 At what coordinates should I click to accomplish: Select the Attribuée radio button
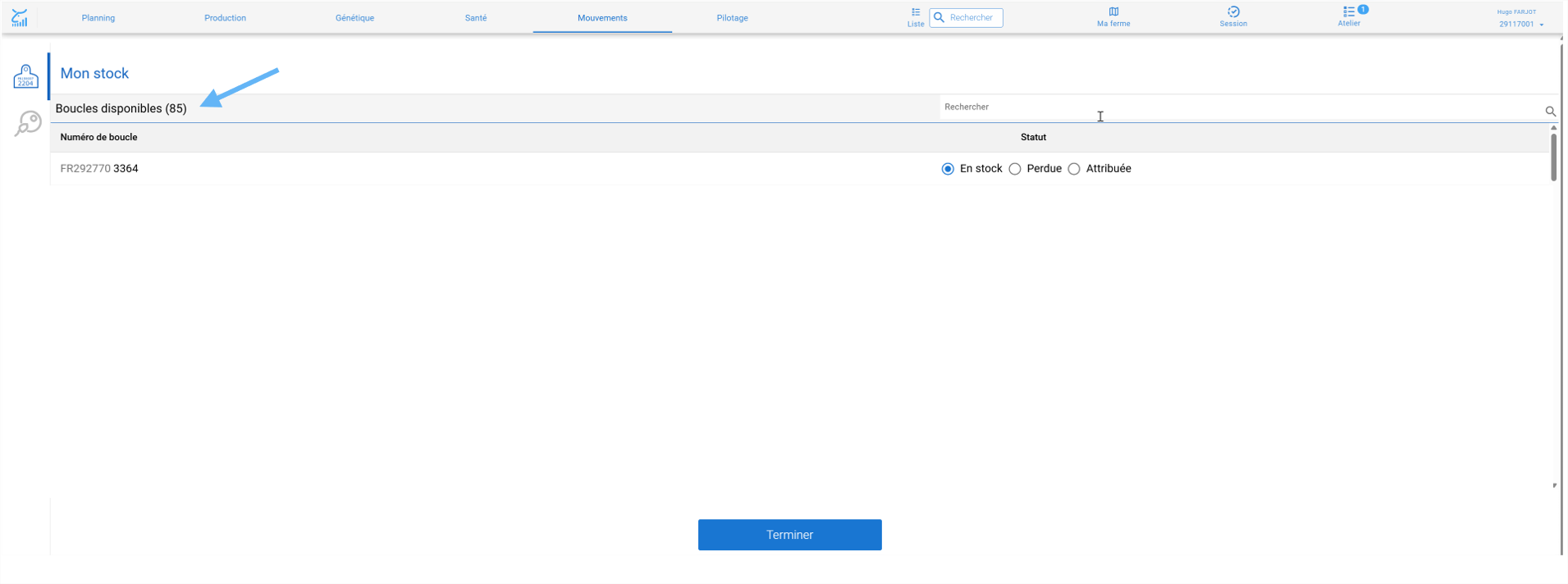pyautogui.click(x=1074, y=169)
